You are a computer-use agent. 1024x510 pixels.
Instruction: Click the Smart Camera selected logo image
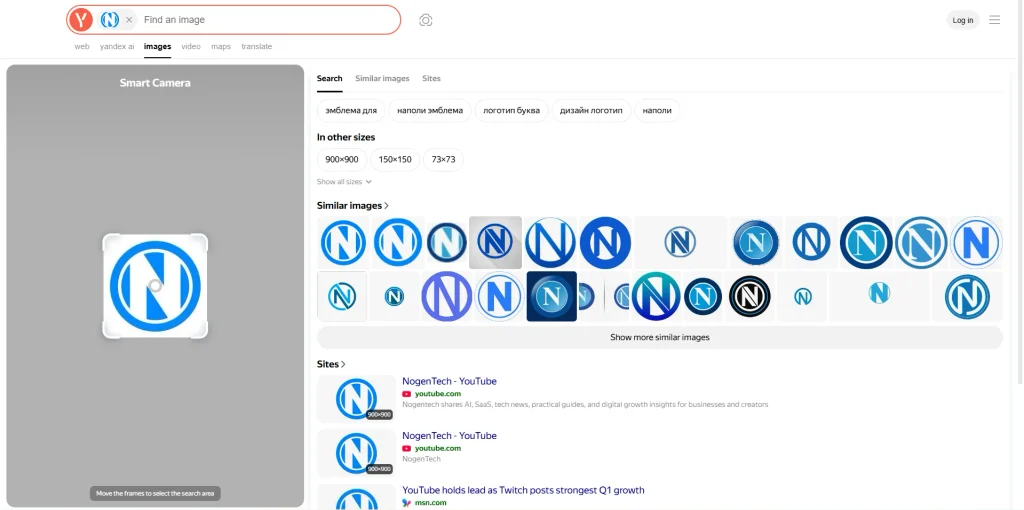coord(155,286)
